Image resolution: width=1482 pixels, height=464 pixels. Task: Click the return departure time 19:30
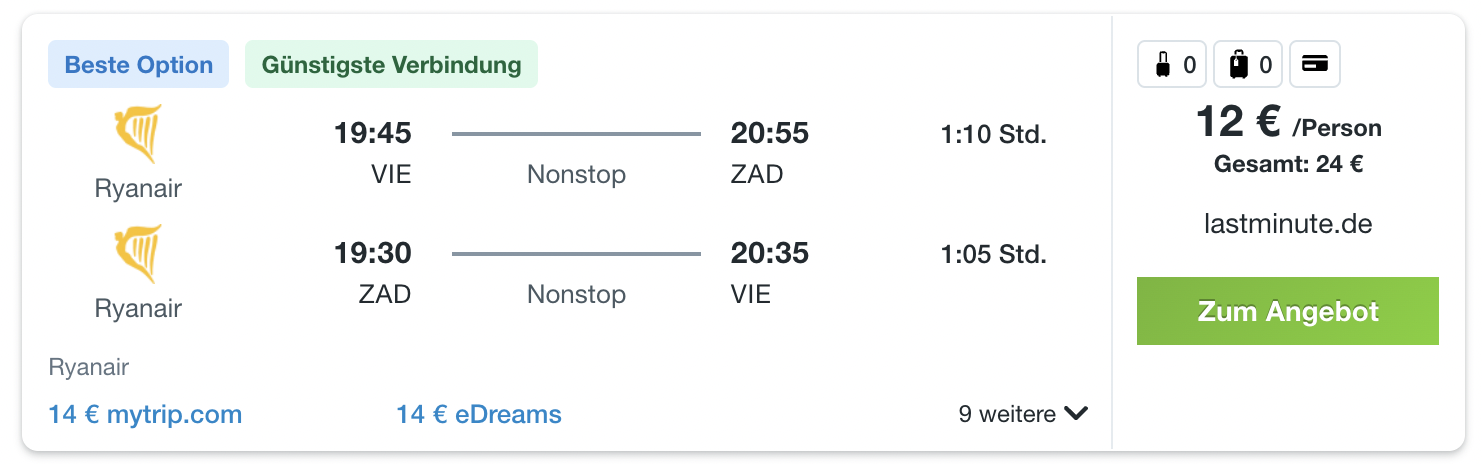pyautogui.click(x=372, y=253)
